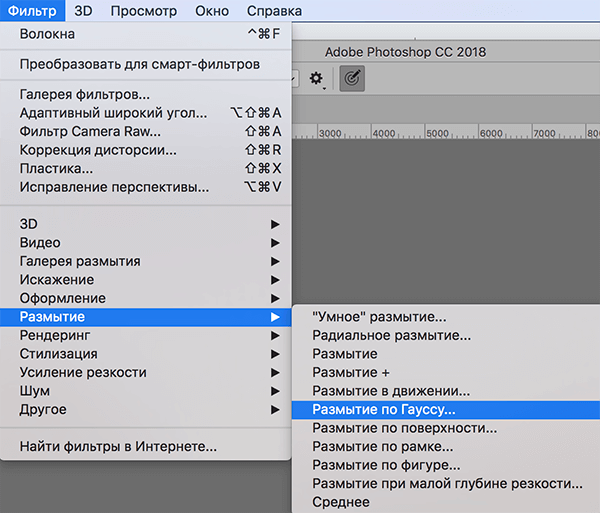
Task: Apply last filter Волокна
Action: (x=146, y=34)
